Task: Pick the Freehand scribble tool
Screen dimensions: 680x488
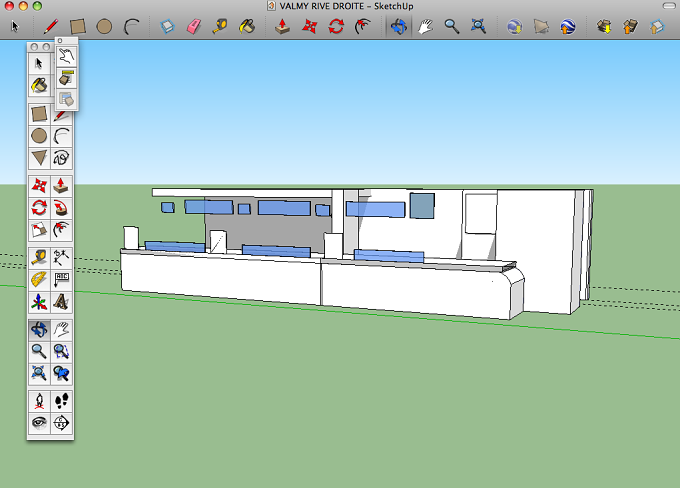Action: (61, 157)
